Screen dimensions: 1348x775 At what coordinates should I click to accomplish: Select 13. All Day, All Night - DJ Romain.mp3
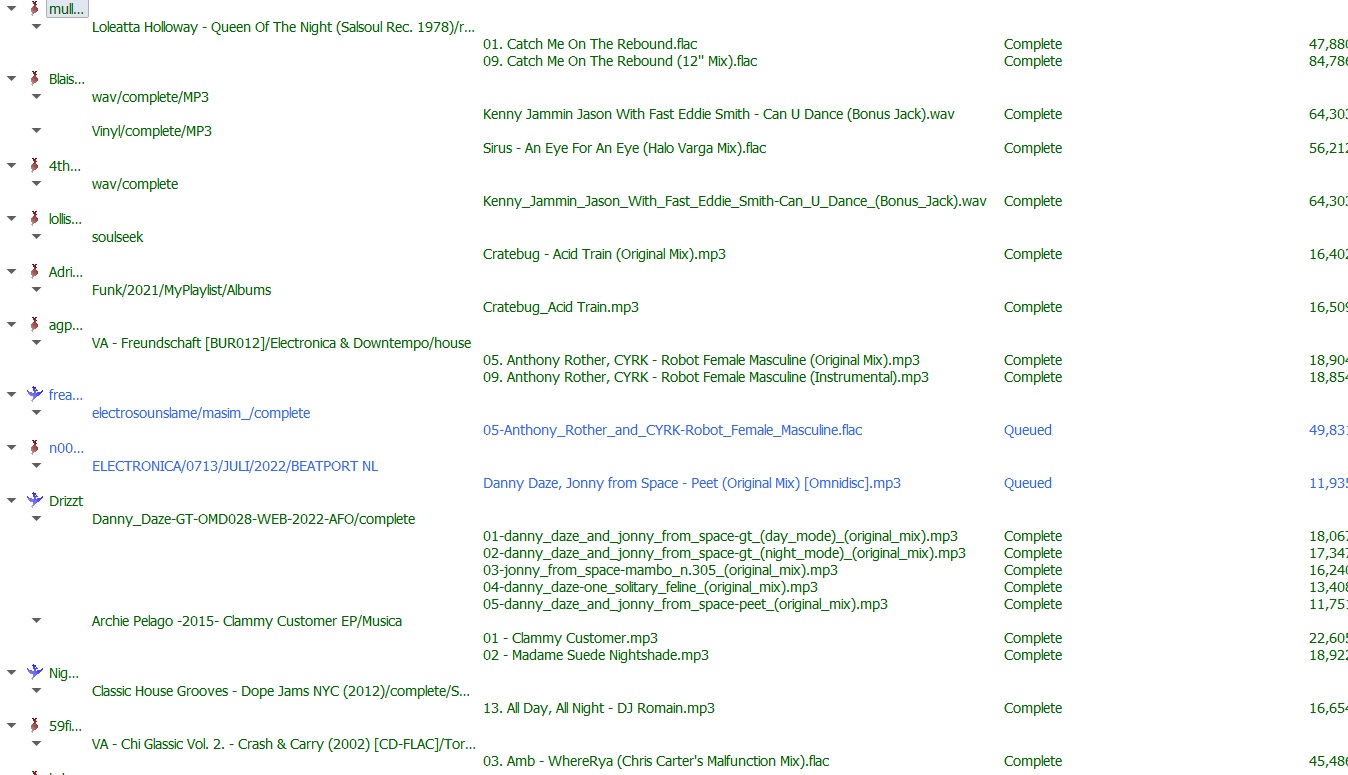(x=599, y=708)
